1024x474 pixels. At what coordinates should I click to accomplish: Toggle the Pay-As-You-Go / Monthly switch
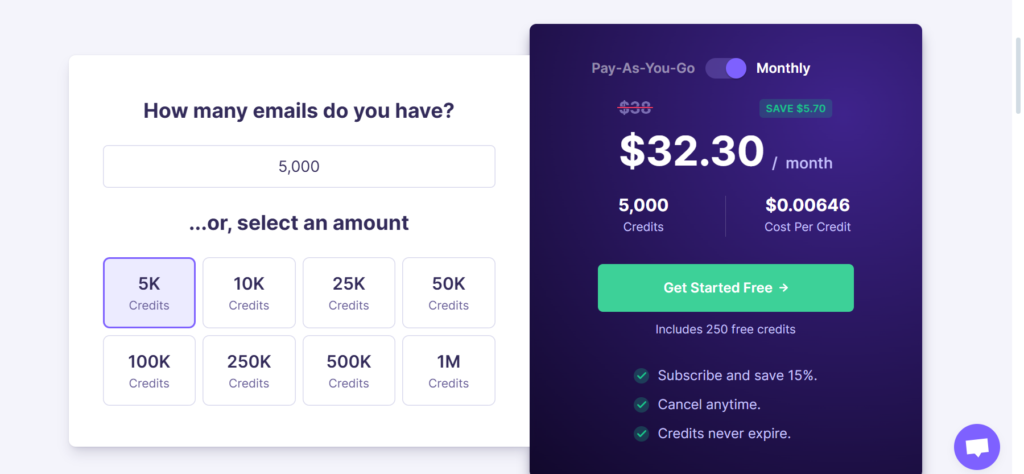click(726, 68)
